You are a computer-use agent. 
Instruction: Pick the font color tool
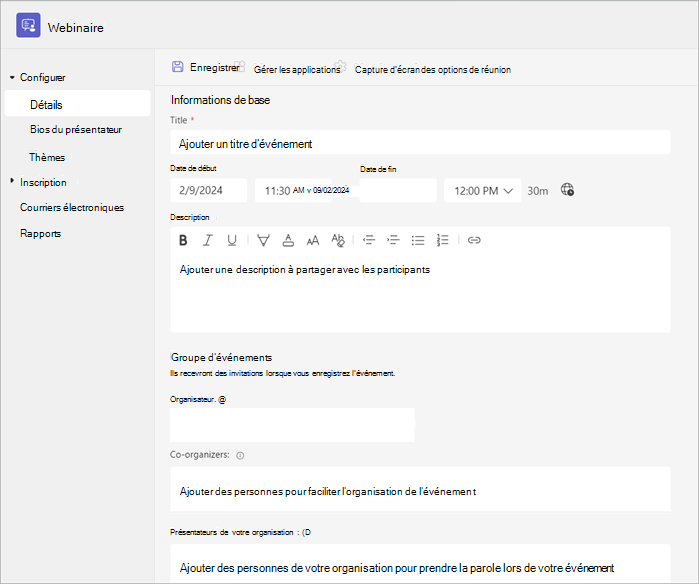point(288,240)
